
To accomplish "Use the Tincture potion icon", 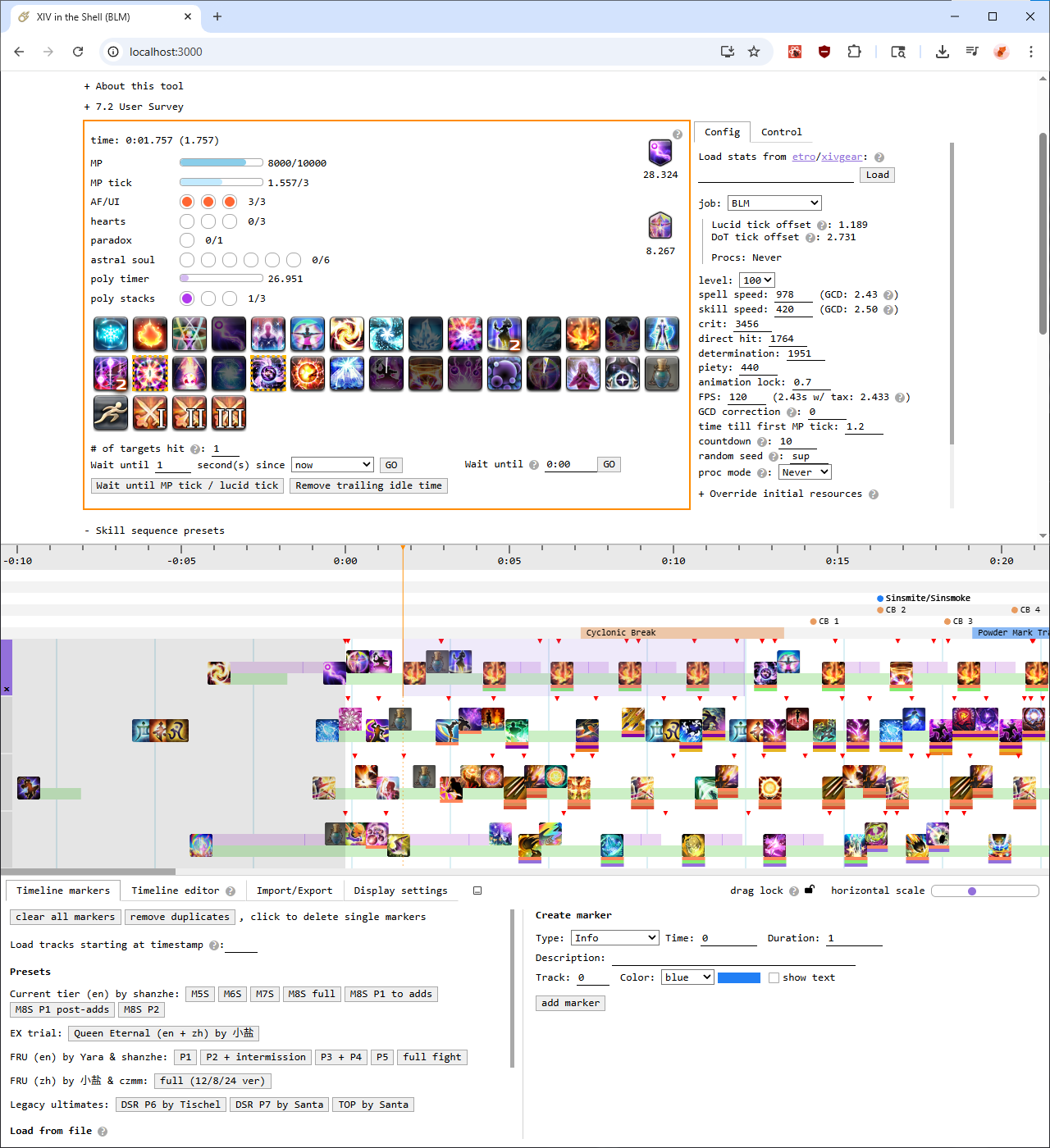I will click(662, 374).
